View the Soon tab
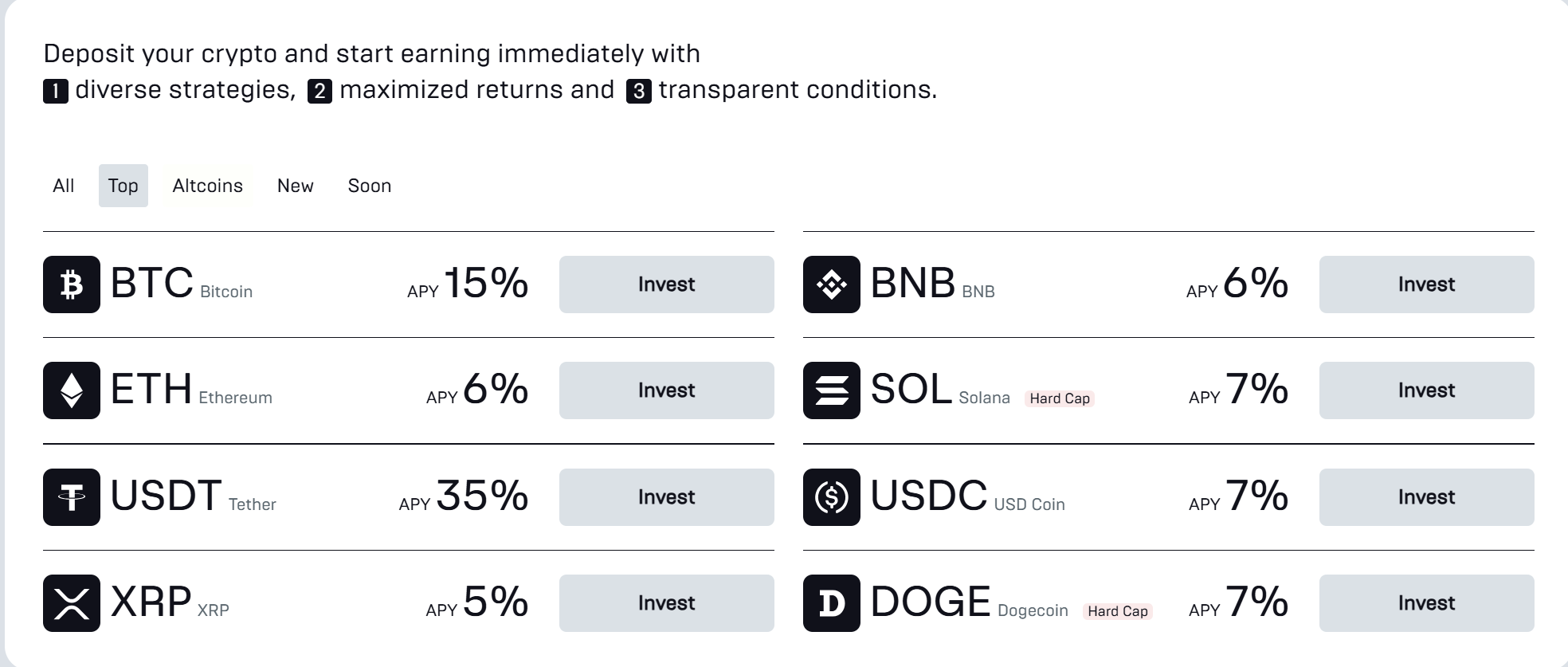 [x=370, y=186]
